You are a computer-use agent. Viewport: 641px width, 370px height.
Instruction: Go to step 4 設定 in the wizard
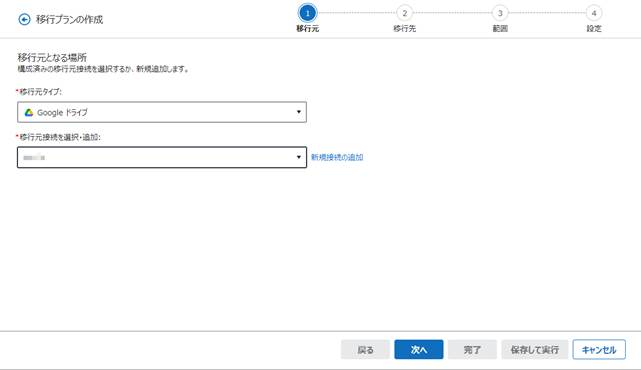tap(594, 13)
